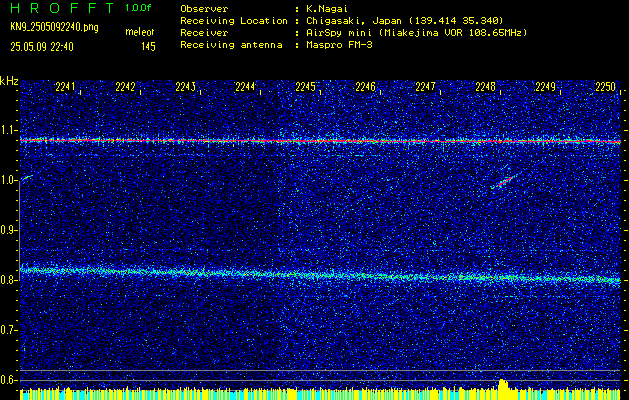Click the 2244 time marker
629x400 pixels.
tap(245, 87)
